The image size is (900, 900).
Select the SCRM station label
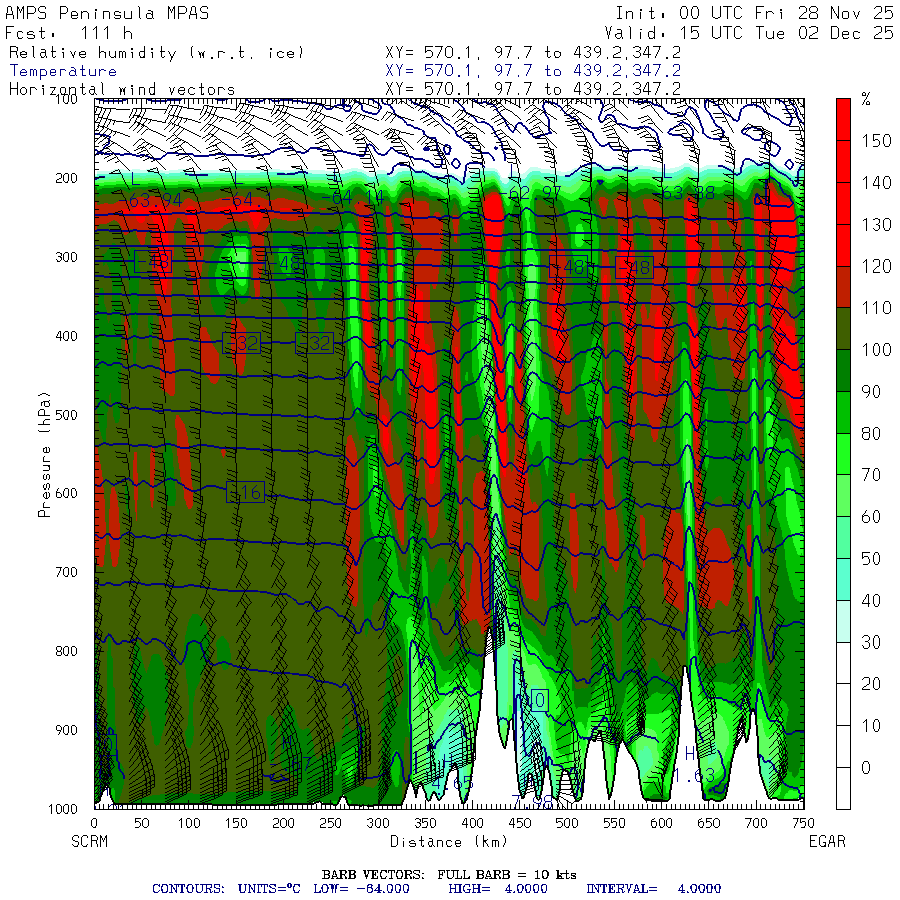point(90,841)
